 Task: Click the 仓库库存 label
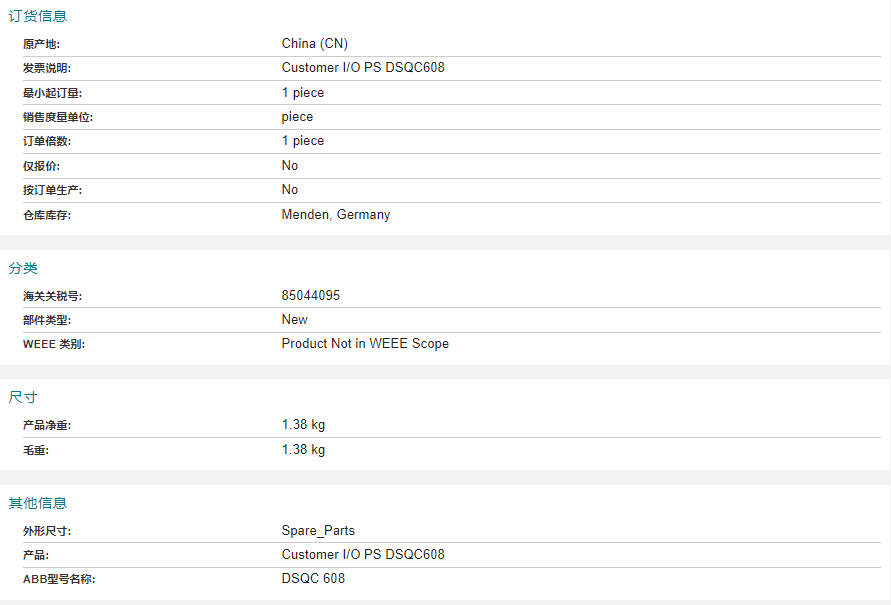coord(47,215)
